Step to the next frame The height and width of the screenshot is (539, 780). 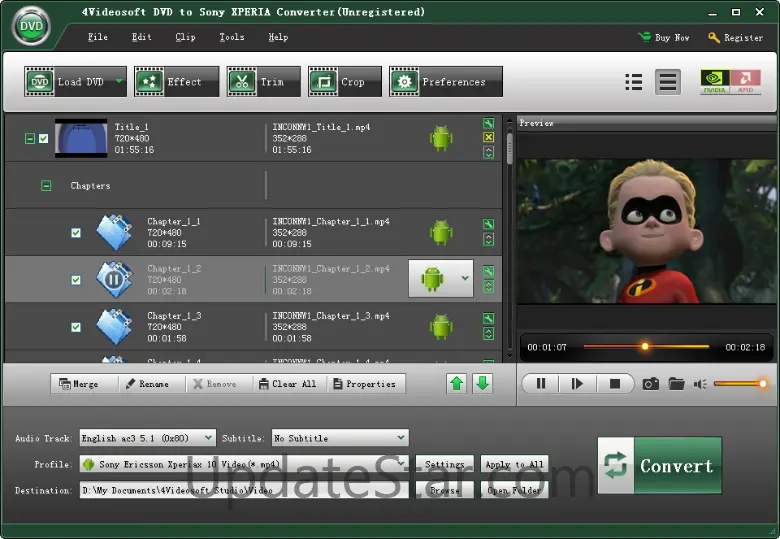coord(577,383)
